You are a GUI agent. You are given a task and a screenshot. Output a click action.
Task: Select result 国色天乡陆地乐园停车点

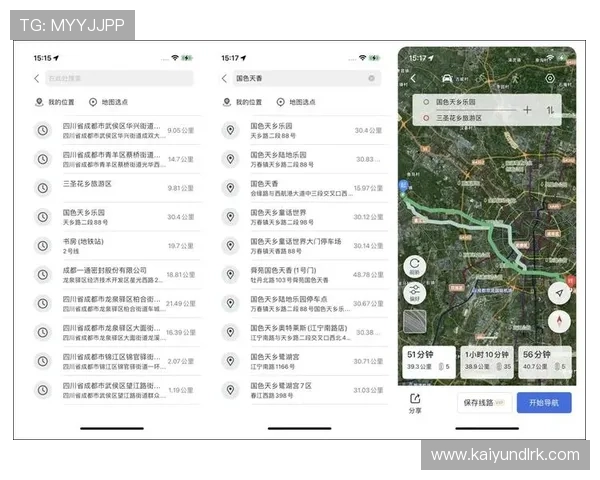pyautogui.click(x=305, y=304)
